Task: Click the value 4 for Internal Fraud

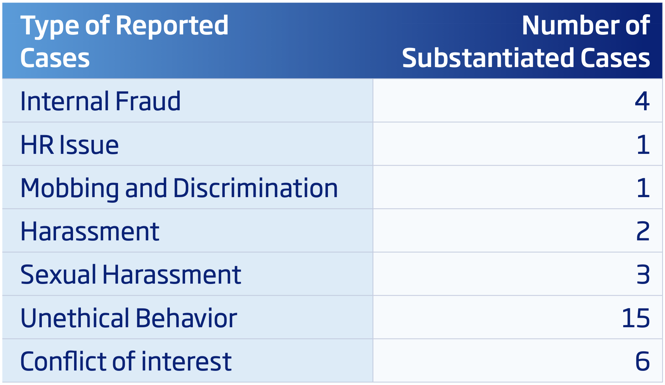Action: [642, 101]
